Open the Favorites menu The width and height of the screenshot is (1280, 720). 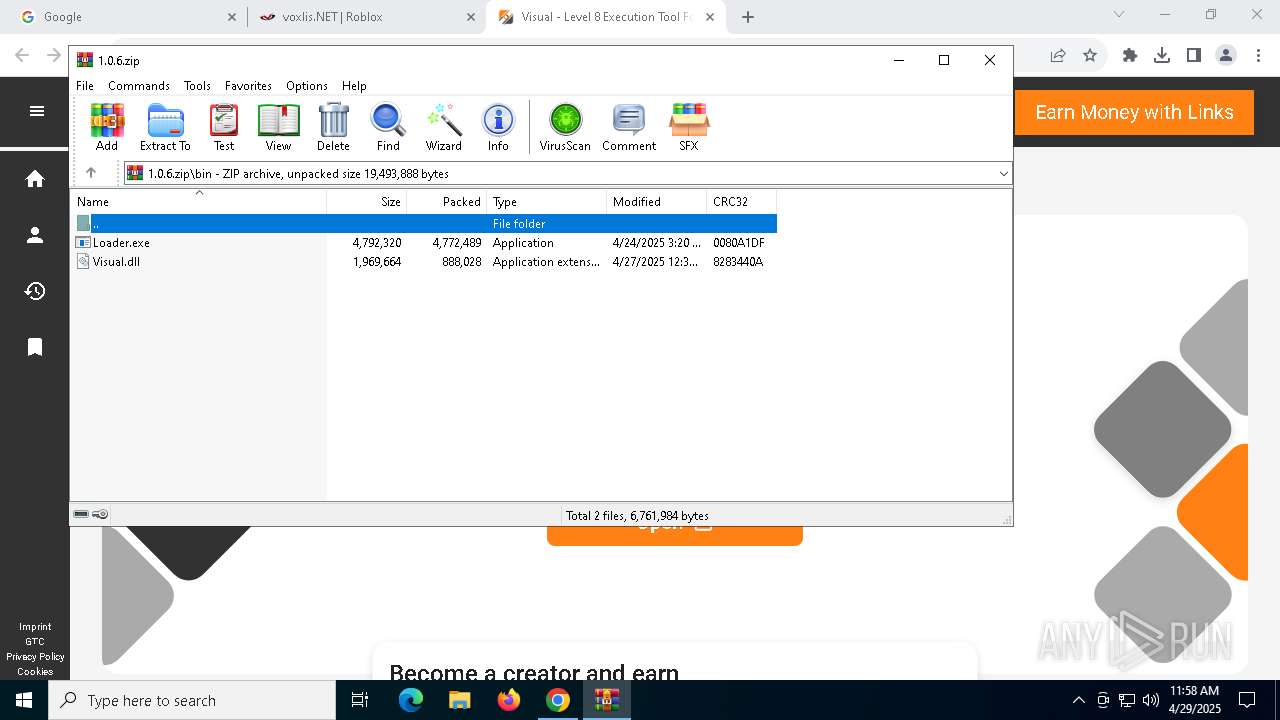248,86
